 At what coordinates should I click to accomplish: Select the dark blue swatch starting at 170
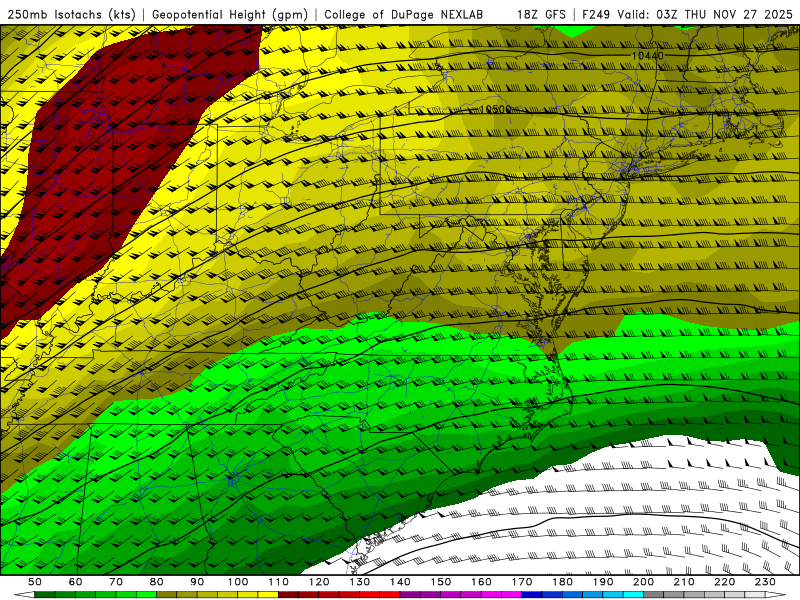click(532, 595)
